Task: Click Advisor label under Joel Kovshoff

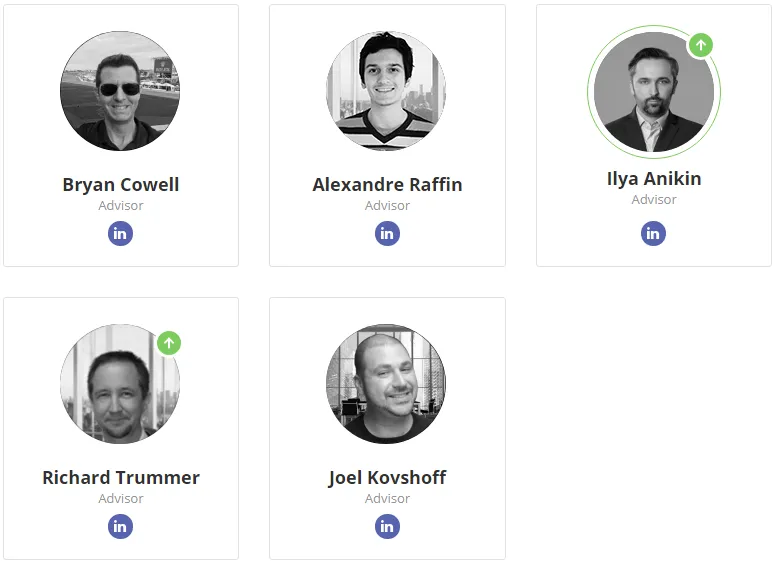Action: tap(387, 498)
